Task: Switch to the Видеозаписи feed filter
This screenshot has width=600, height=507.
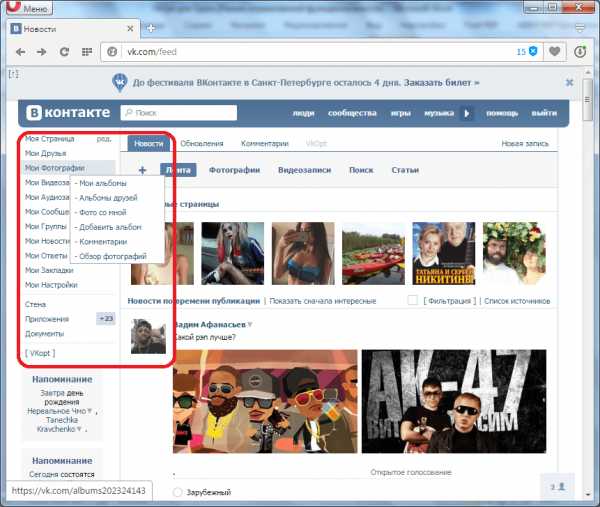Action: 304,170
